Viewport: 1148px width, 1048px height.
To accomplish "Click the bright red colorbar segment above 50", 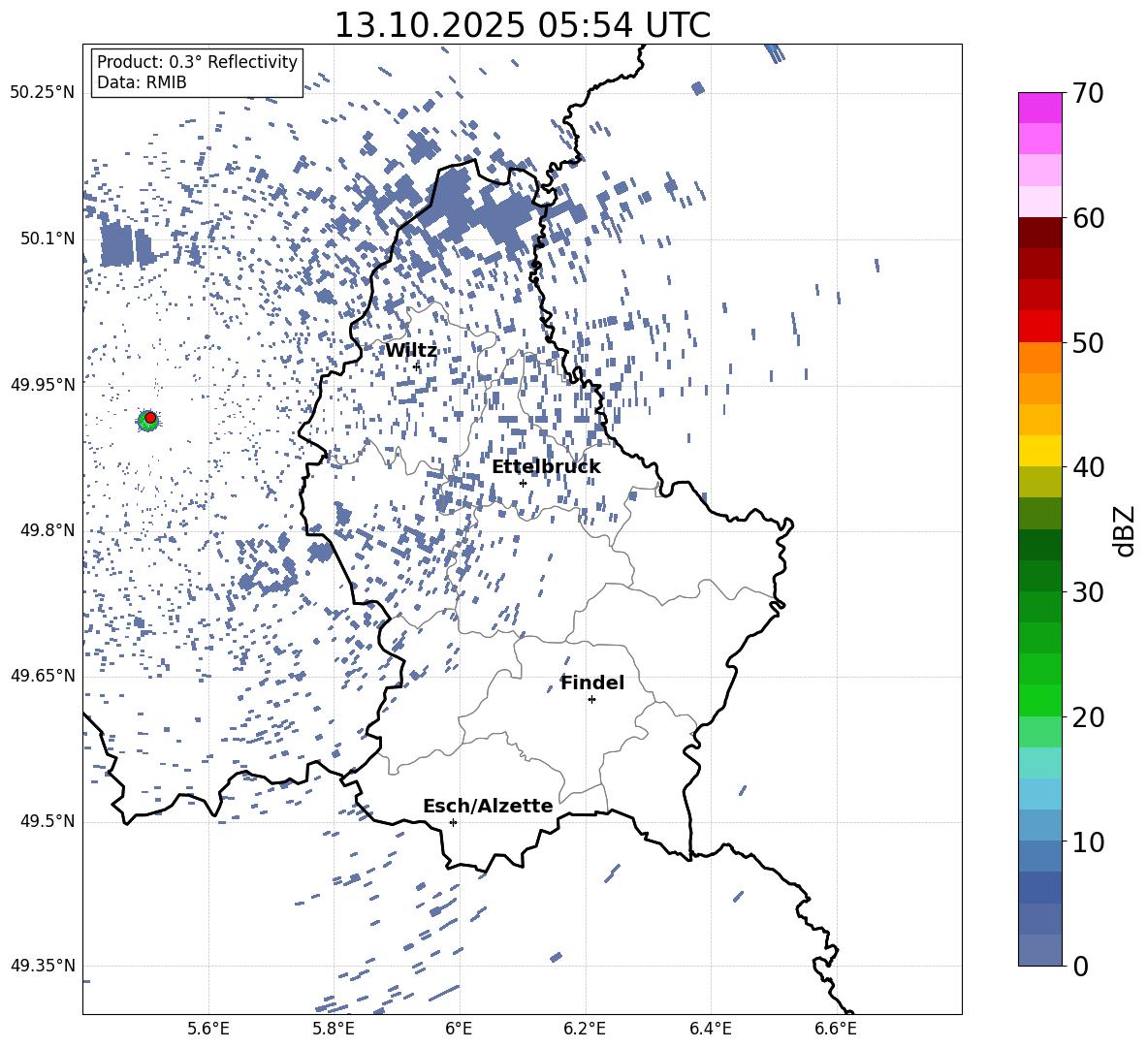I will [x=1039, y=327].
